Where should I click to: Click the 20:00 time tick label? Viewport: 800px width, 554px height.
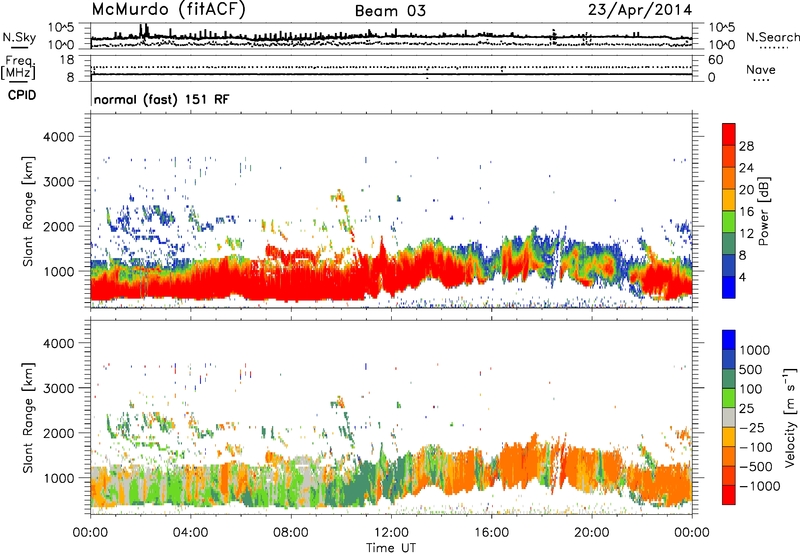coord(591,533)
